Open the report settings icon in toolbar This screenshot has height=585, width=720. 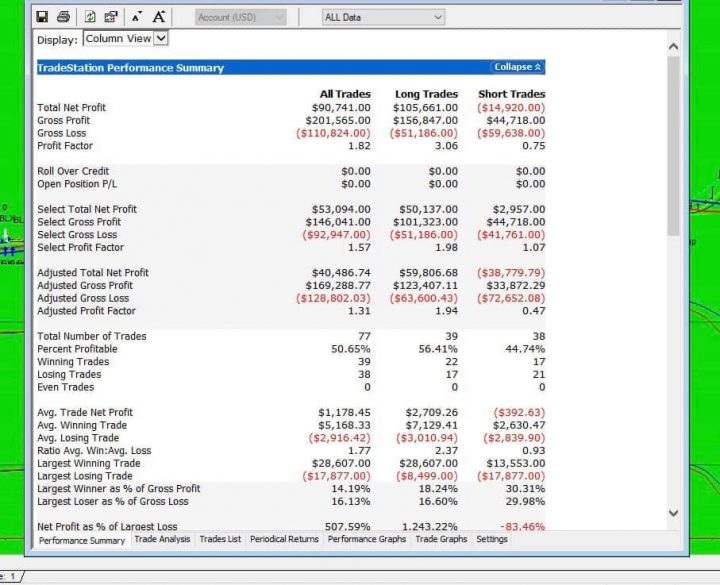coord(111,17)
